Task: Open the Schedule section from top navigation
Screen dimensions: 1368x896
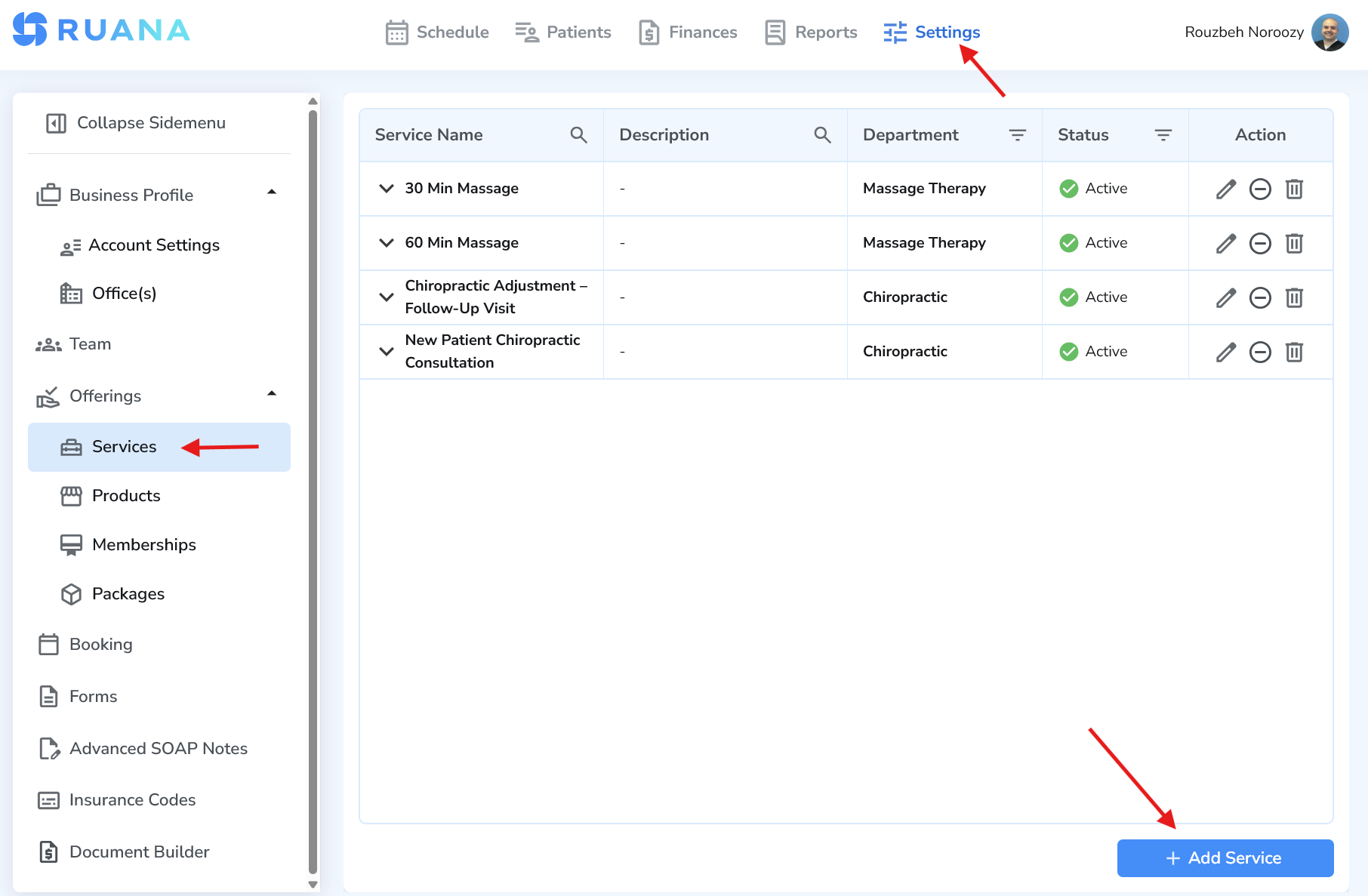Action: (436, 32)
